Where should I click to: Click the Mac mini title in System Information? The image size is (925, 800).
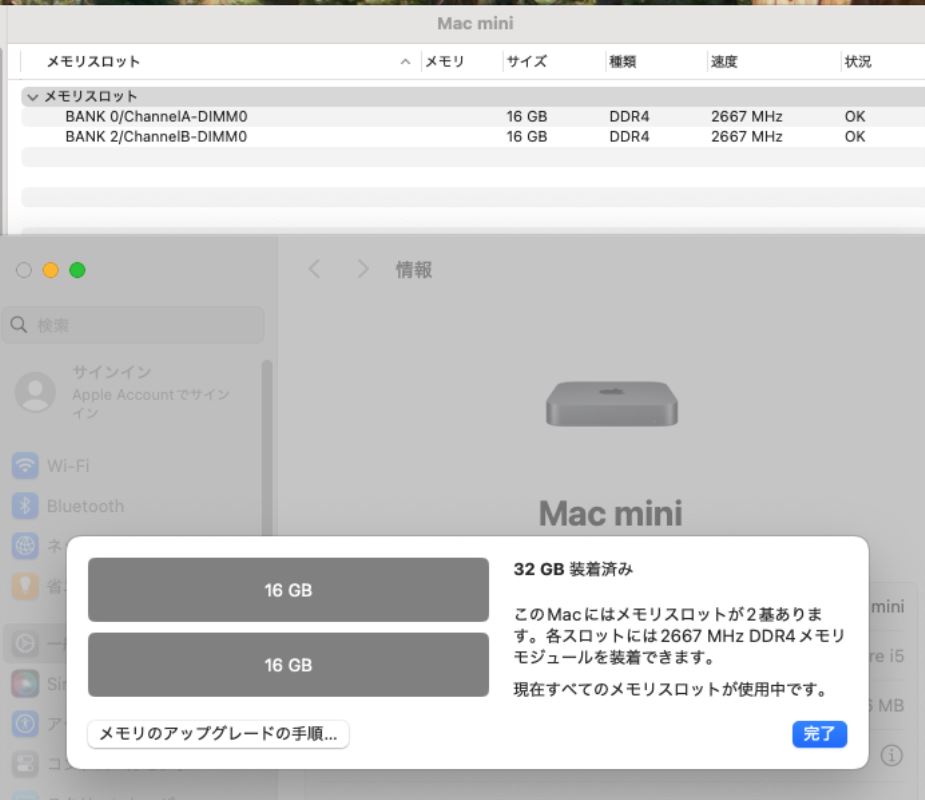pos(475,23)
